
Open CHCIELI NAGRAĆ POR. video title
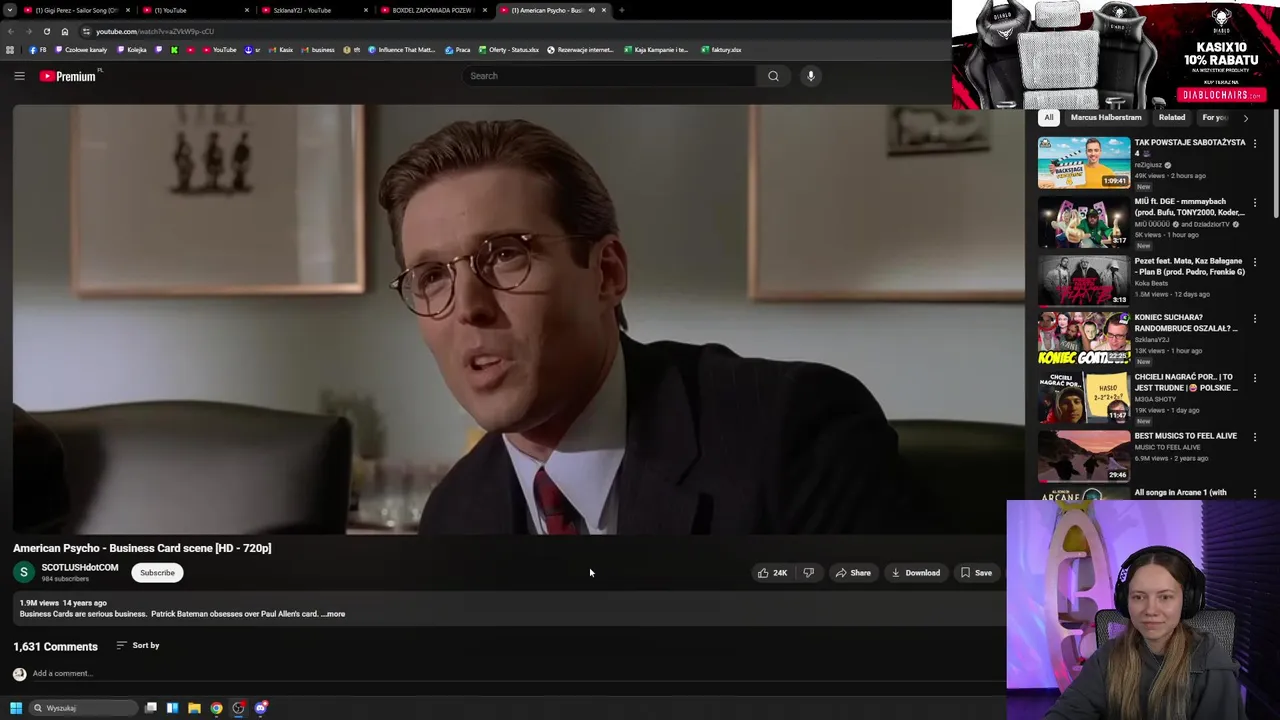click(1186, 382)
